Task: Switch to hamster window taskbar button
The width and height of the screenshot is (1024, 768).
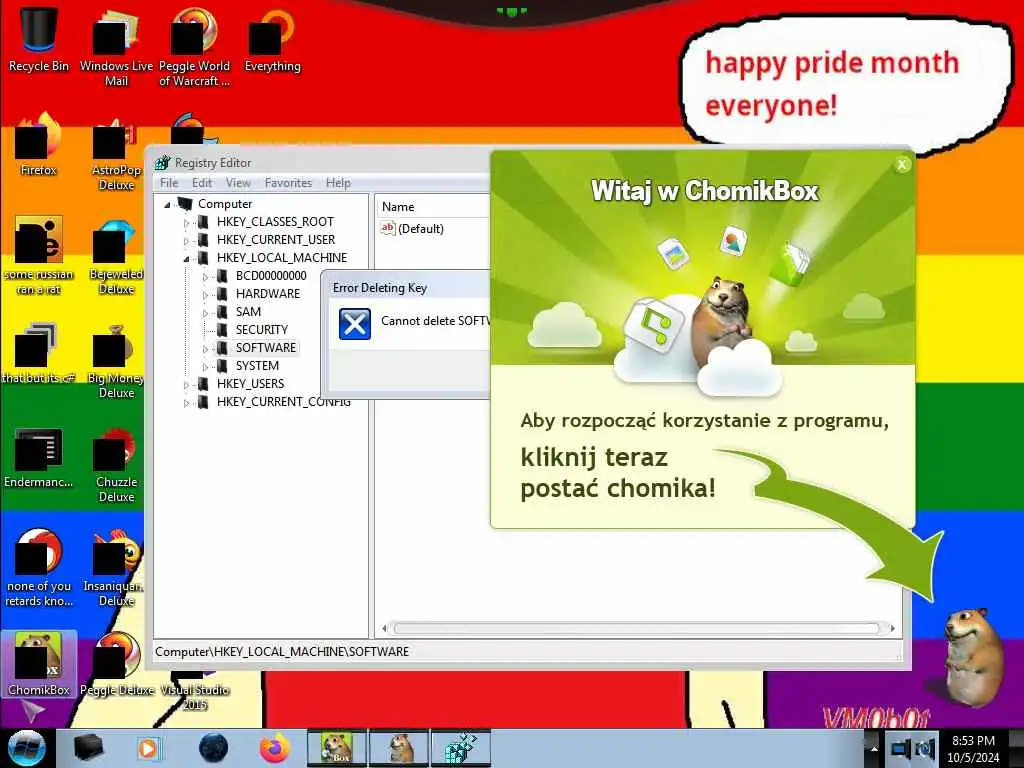Action: pos(399,748)
